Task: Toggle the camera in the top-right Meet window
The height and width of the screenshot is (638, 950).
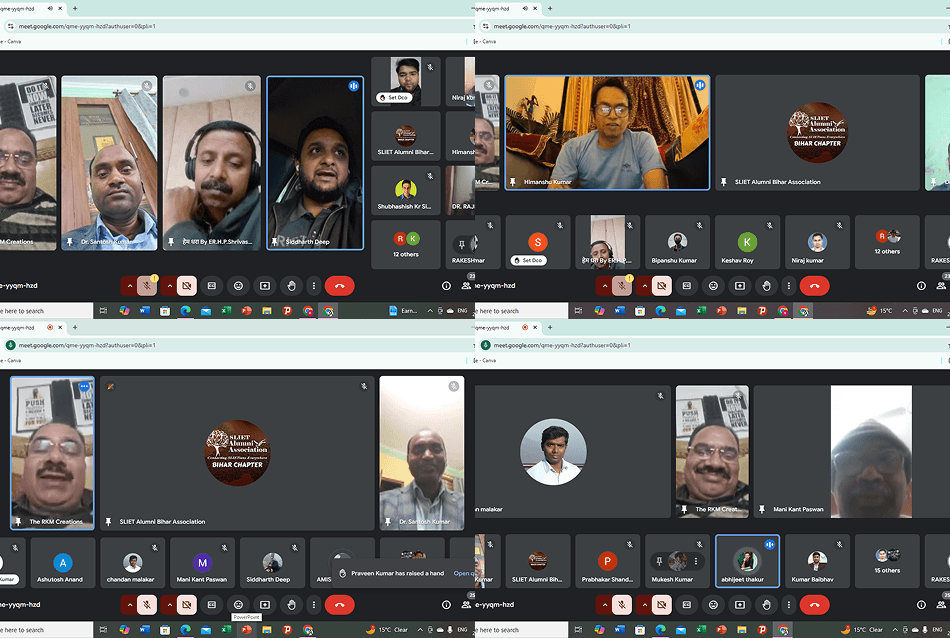Action: point(662,286)
